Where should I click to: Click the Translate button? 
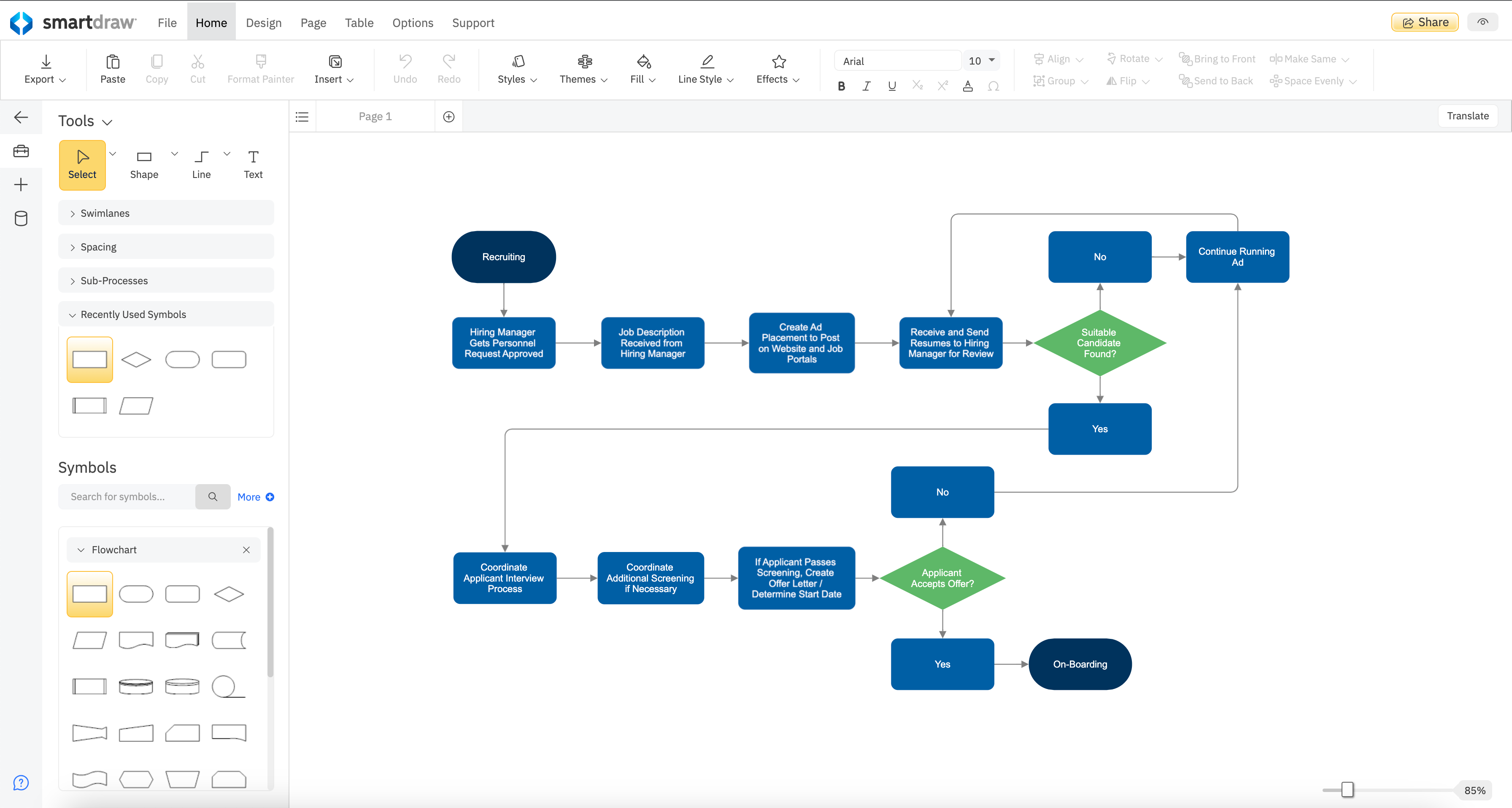point(1467,116)
